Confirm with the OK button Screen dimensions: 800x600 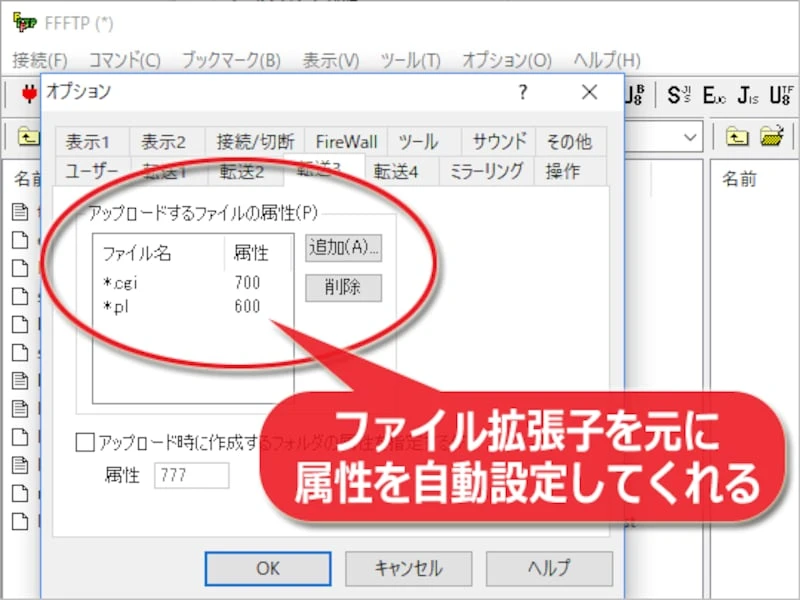point(268,568)
